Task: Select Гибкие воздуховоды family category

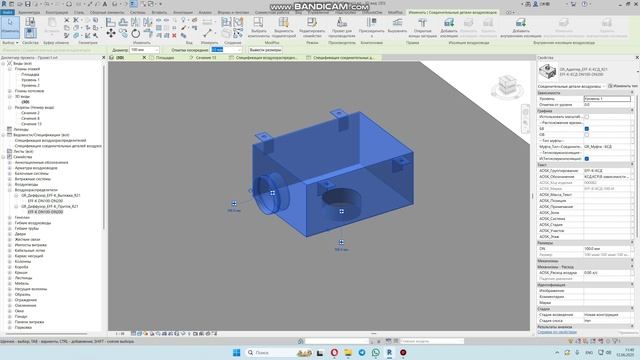Action: point(33,223)
